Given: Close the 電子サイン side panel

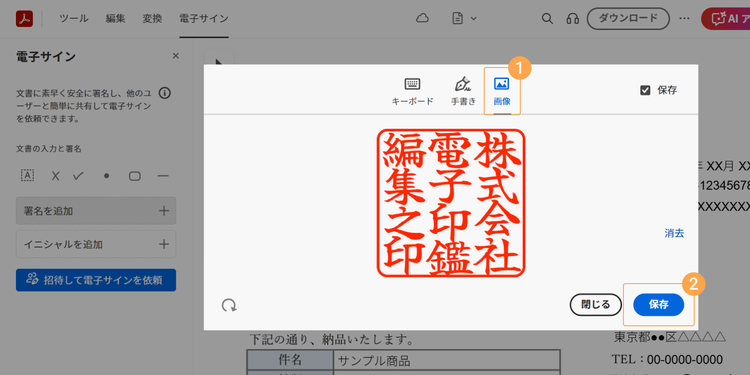Looking at the screenshot, I should coord(176,56).
